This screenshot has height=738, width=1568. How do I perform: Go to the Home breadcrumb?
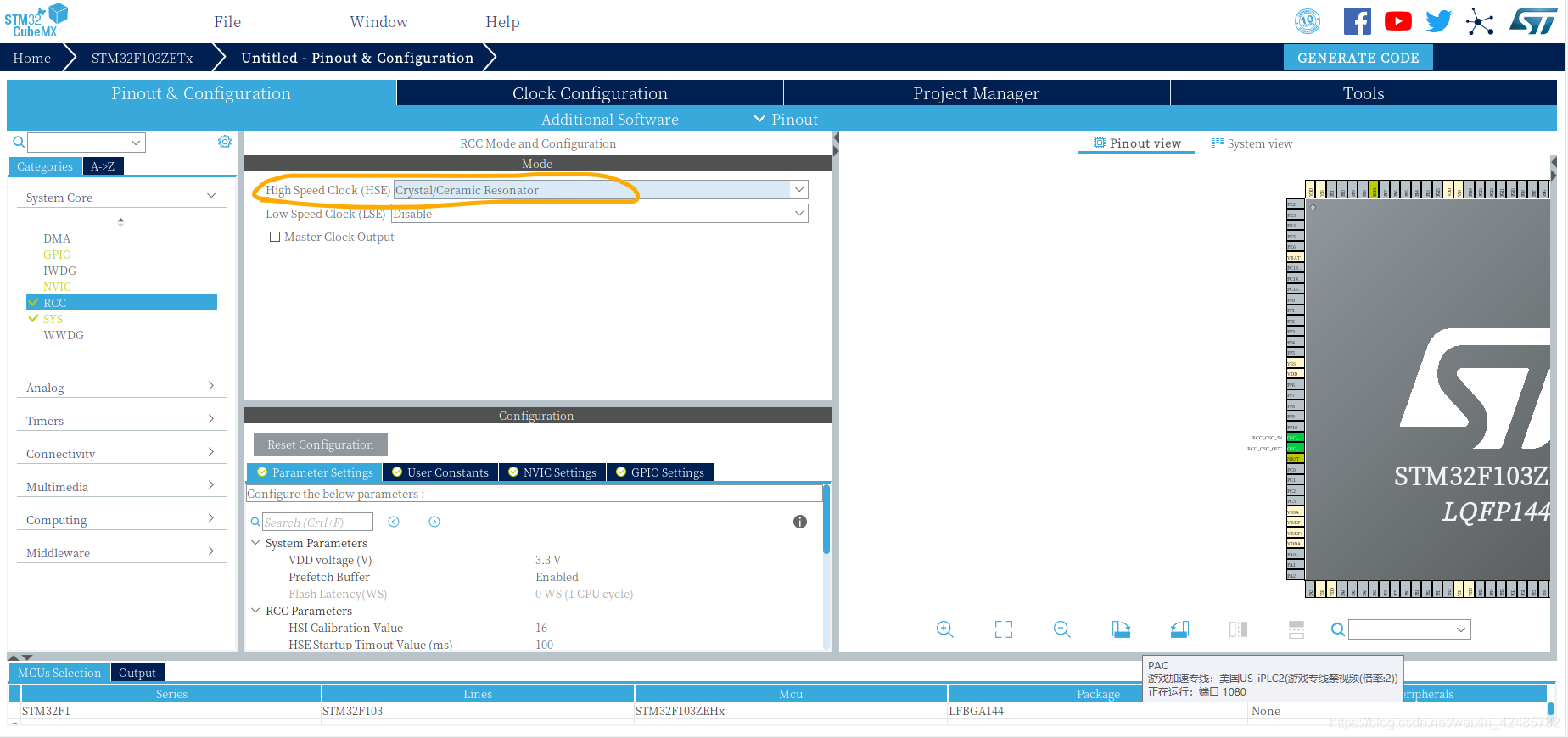click(32, 58)
